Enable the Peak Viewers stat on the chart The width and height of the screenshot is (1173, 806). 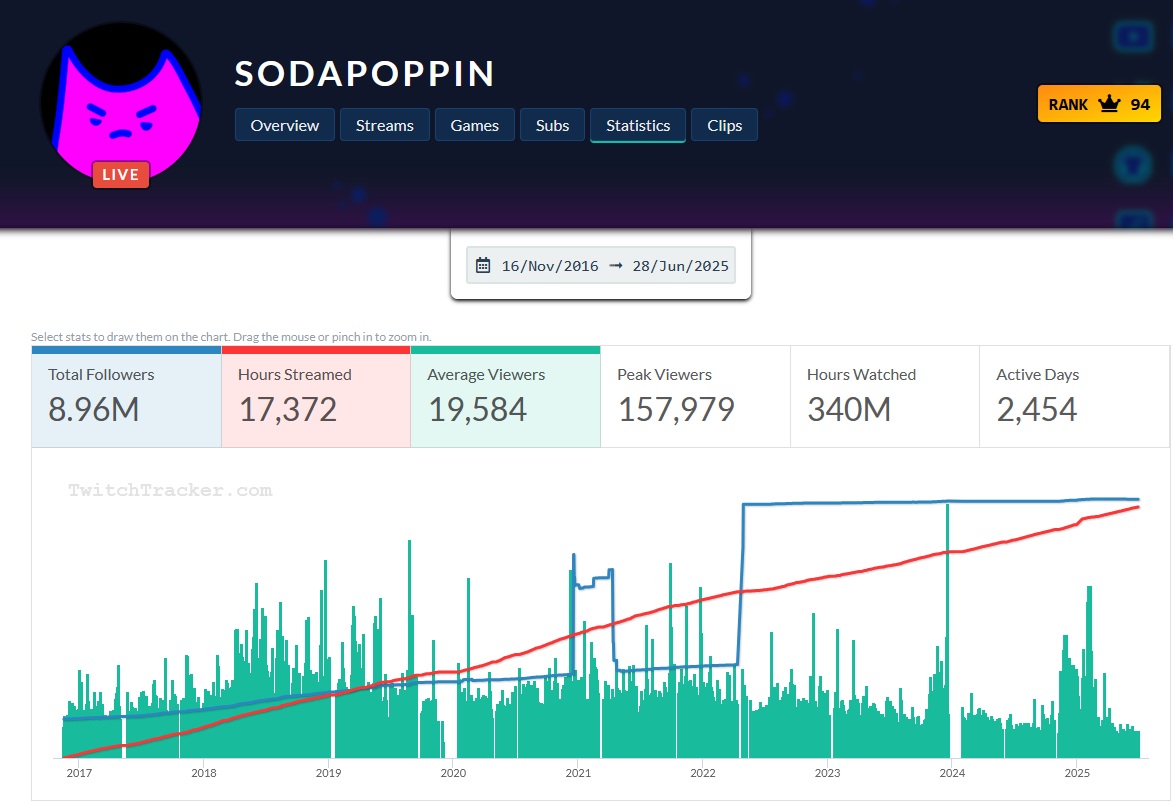(x=695, y=397)
